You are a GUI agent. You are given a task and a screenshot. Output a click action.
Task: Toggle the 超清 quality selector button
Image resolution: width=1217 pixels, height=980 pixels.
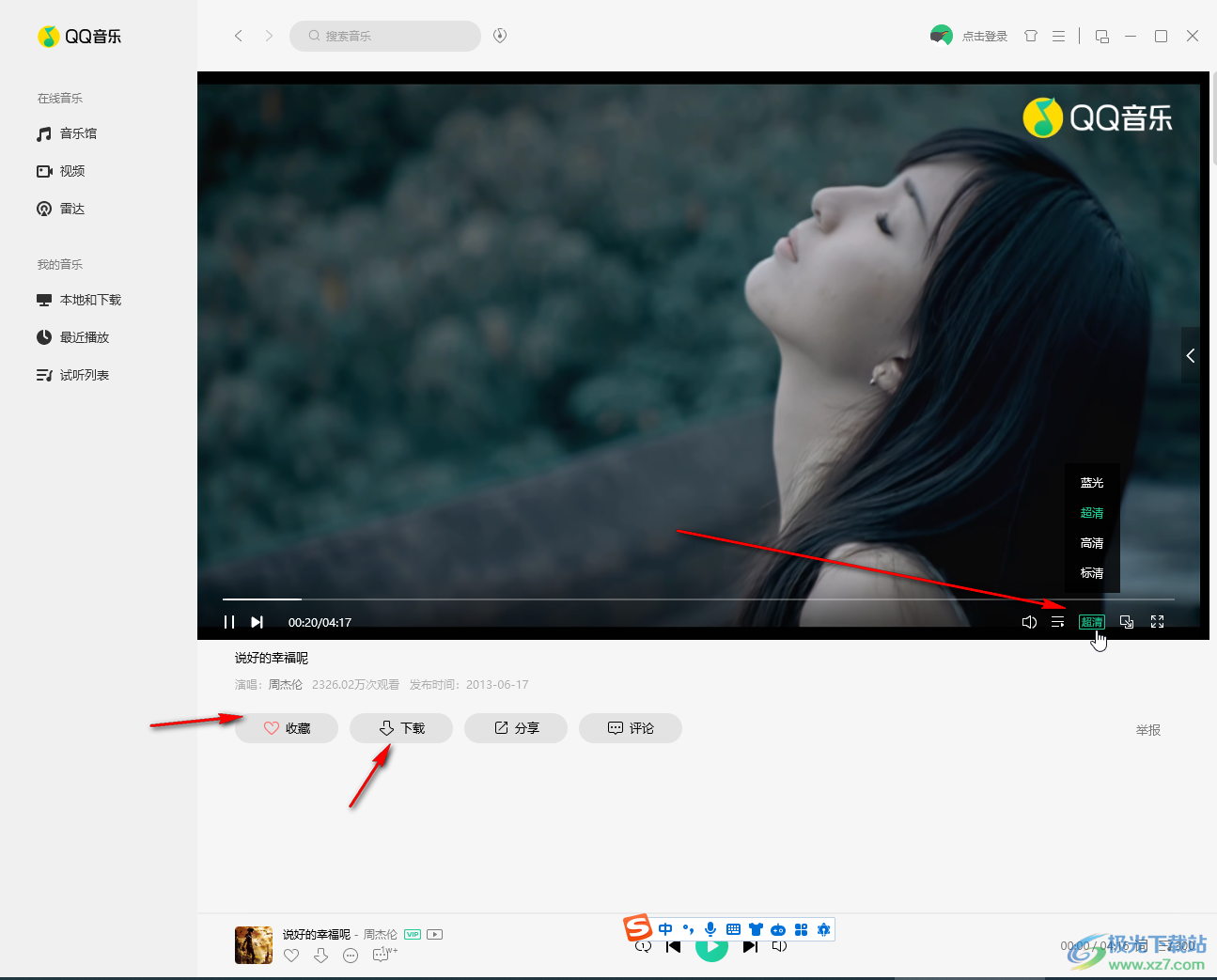click(1092, 622)
